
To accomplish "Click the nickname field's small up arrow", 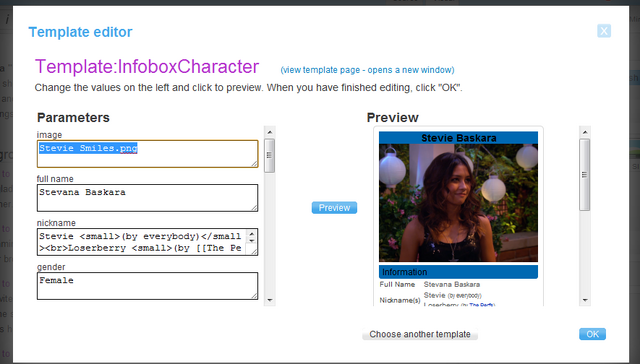I will click(x=251, y=234).
